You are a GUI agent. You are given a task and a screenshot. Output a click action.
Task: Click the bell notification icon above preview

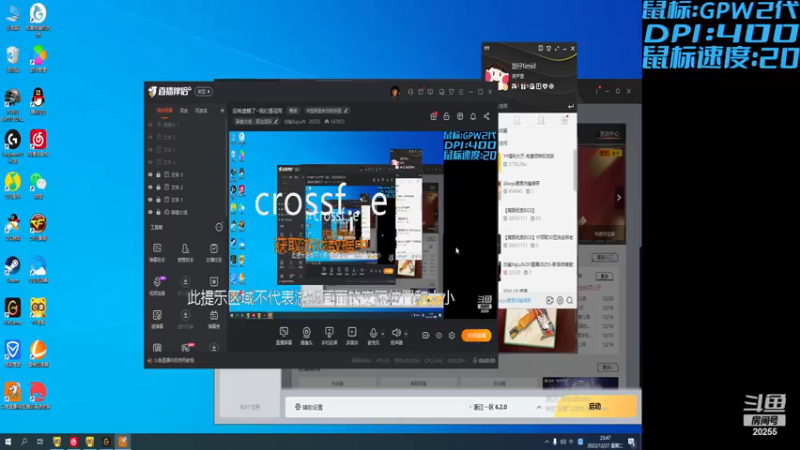473,116
